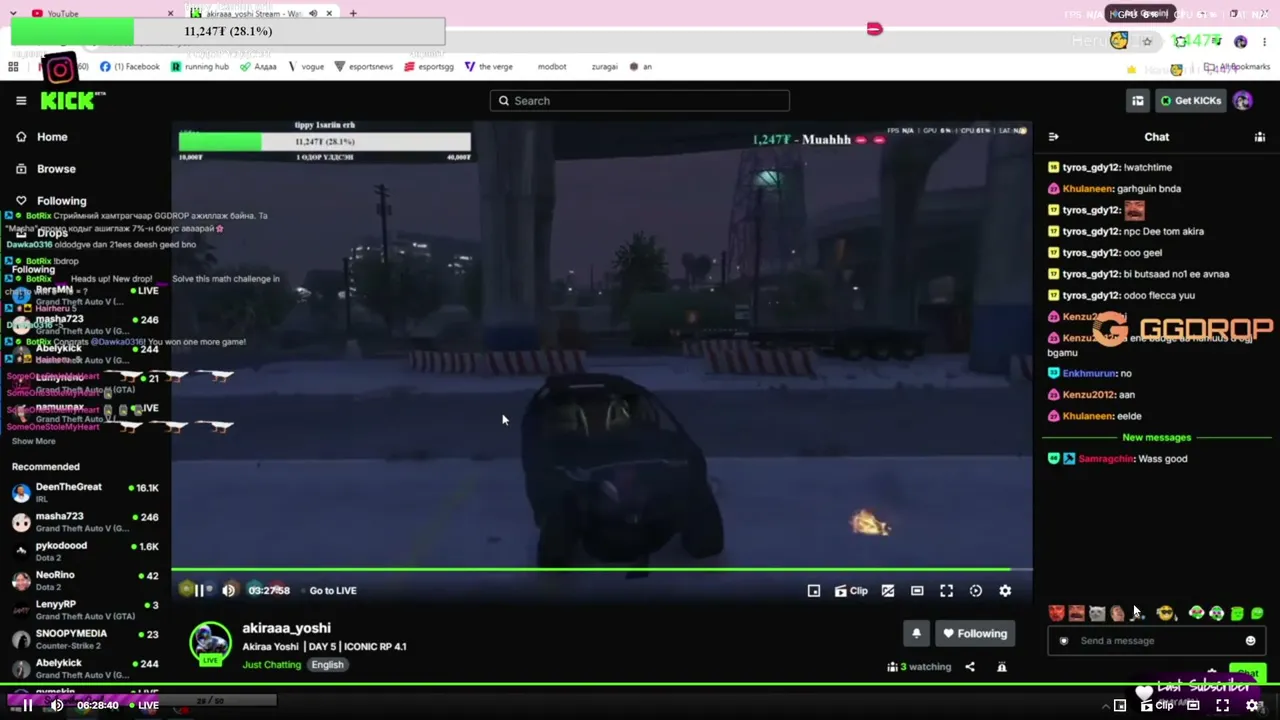Open mini player from stream controls

(814, 591)
